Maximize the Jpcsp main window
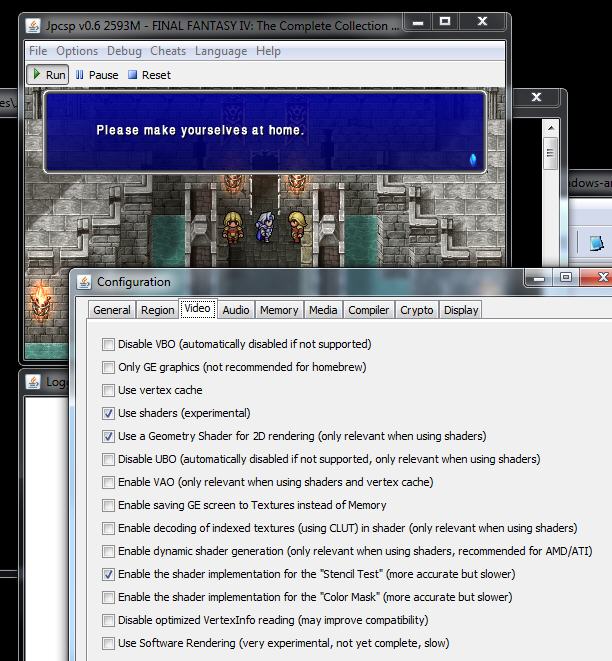Viewport: 612px width, 661px height. click(x=445, y=22)
